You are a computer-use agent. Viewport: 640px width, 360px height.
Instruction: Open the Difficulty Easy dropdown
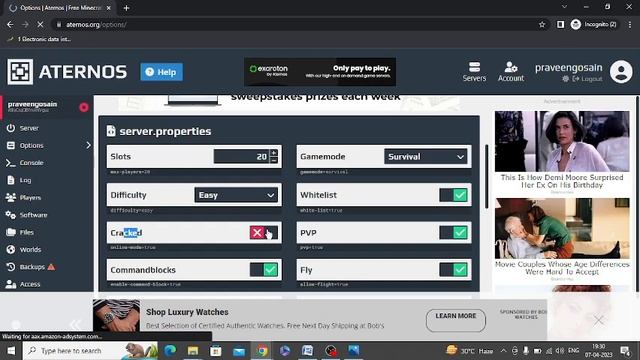[236, 195]
